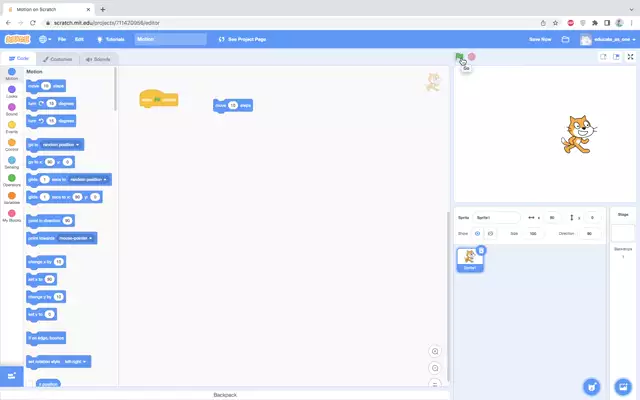Open the language globe dropdown
The width and height of the screenshot is (640, 400).
coord(45,39)
